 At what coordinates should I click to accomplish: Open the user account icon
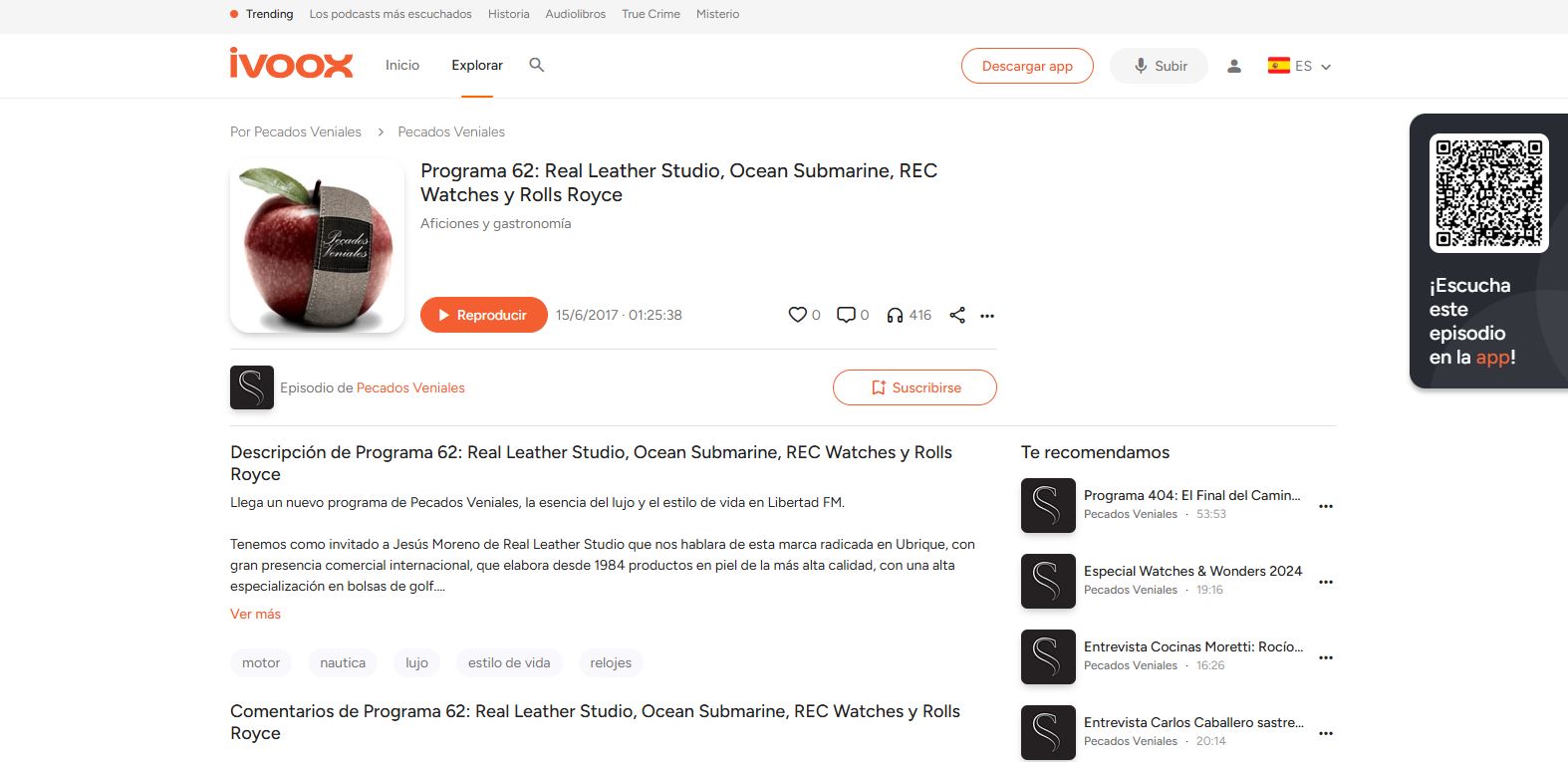coord(1233,66)
